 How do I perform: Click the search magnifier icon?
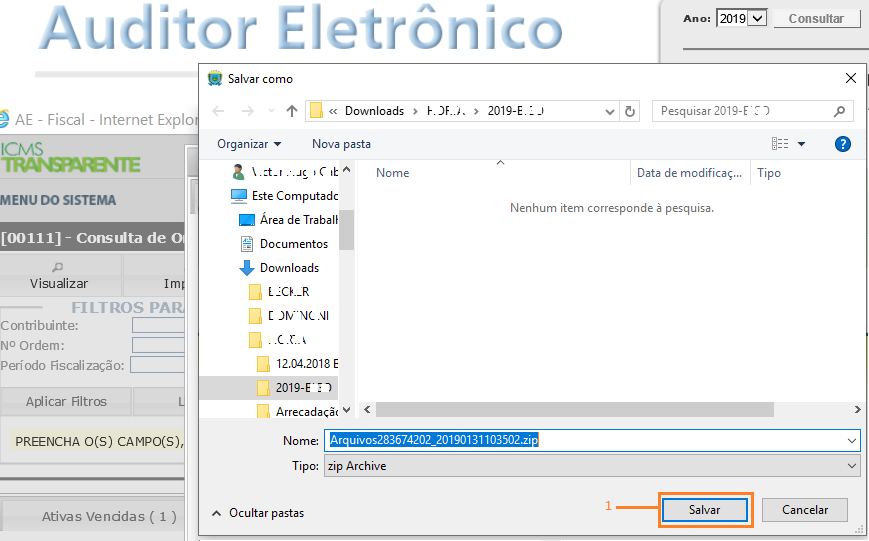[839, 111]
